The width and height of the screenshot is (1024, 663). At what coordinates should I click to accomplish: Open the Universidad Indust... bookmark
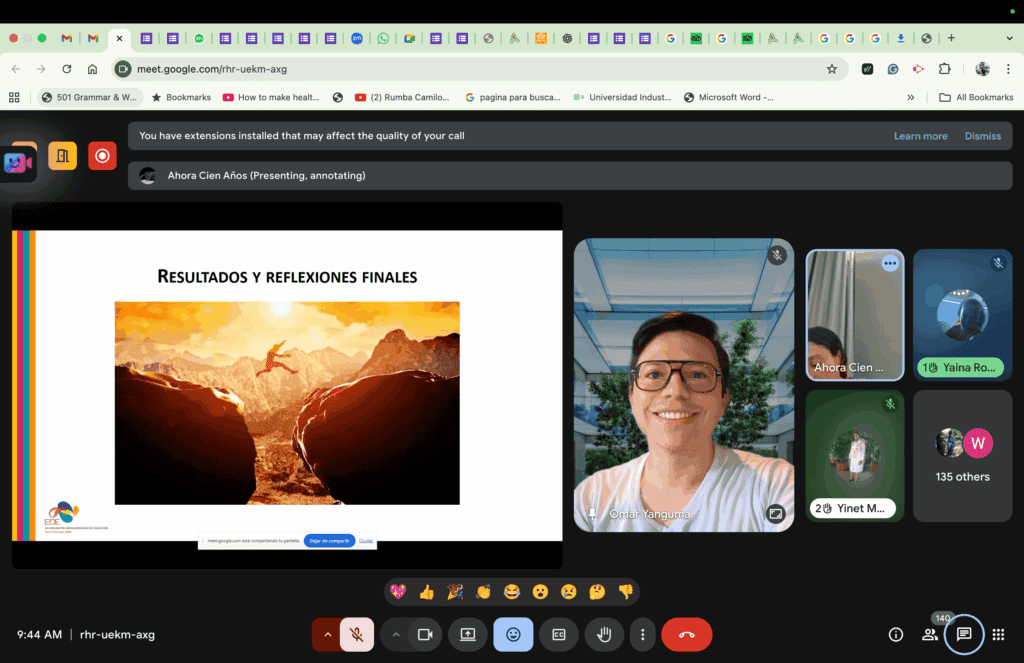622,97
